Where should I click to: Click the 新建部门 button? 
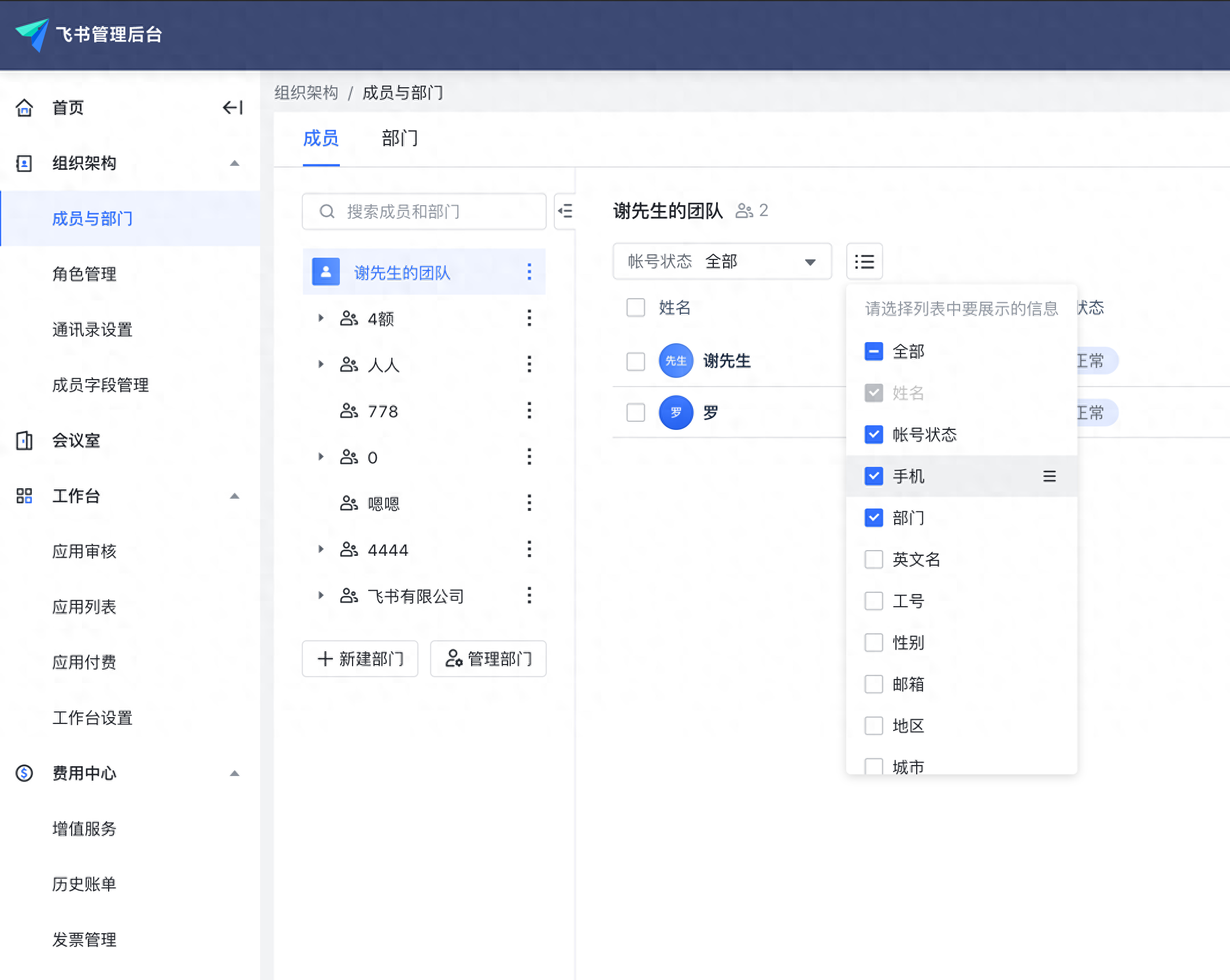point(360,659)
